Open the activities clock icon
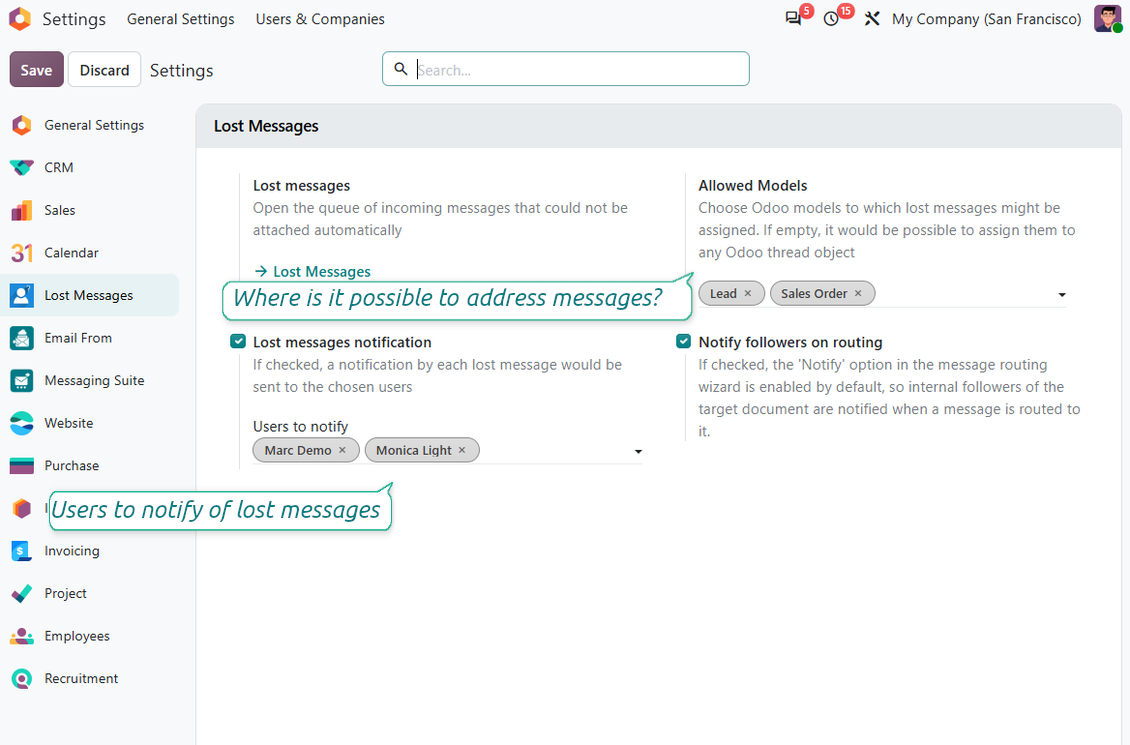 [832, 19]
